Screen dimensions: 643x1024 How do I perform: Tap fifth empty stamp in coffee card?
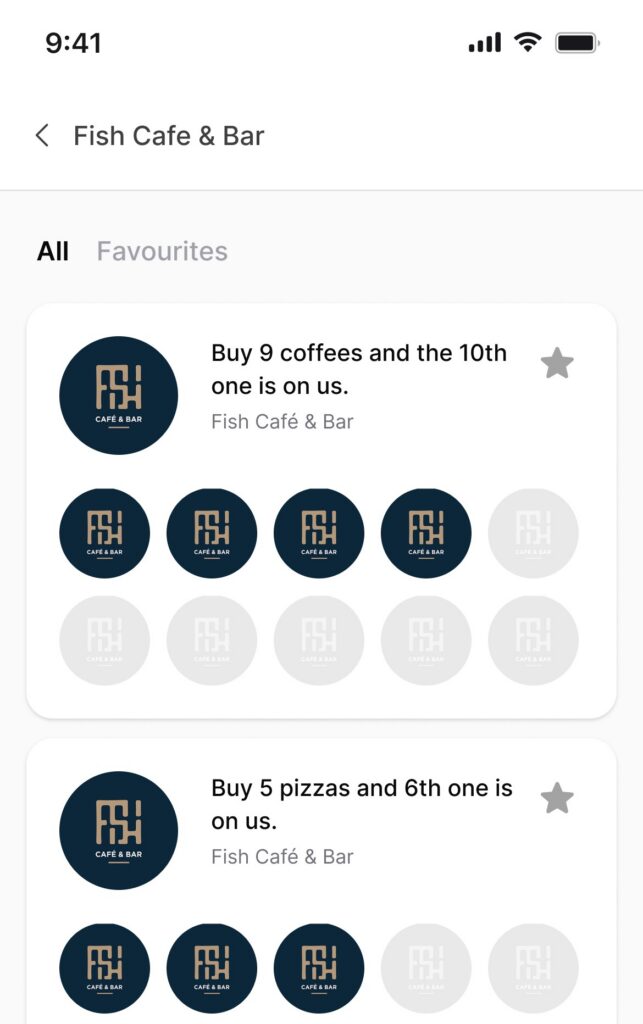533,533
